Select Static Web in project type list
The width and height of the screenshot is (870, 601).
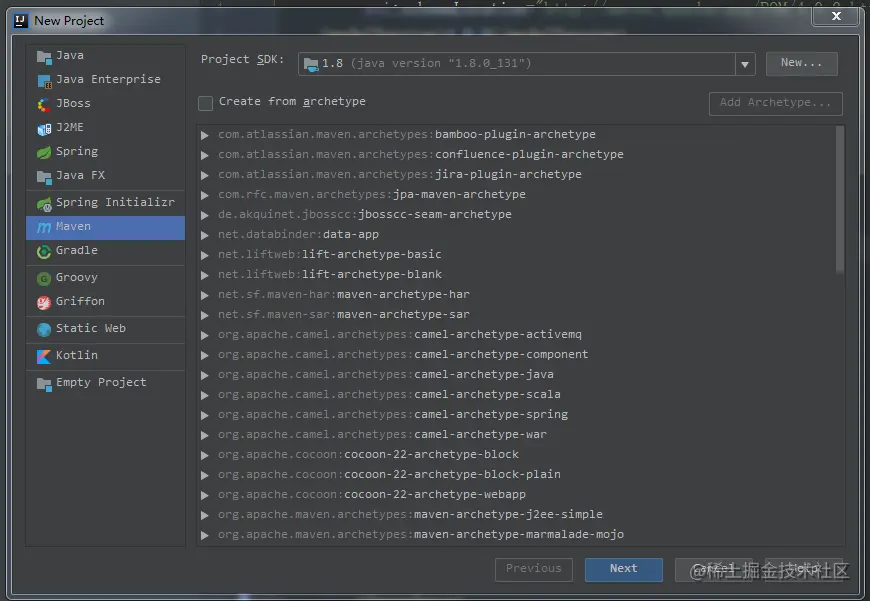click(105, 329)
